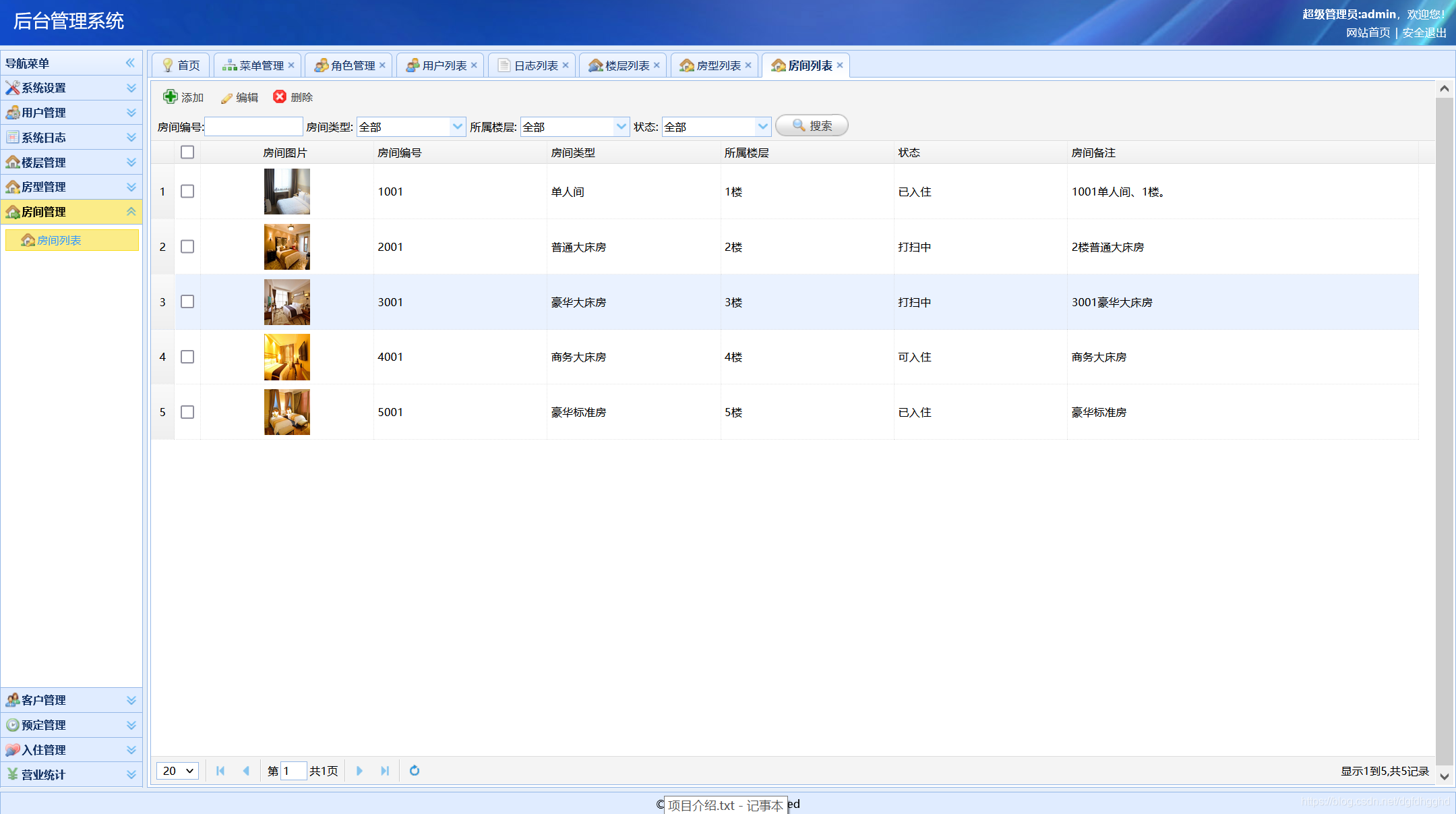Click scrollbar up arrow on right
Screen dimensions: 1456x814
click(1444, 88)
